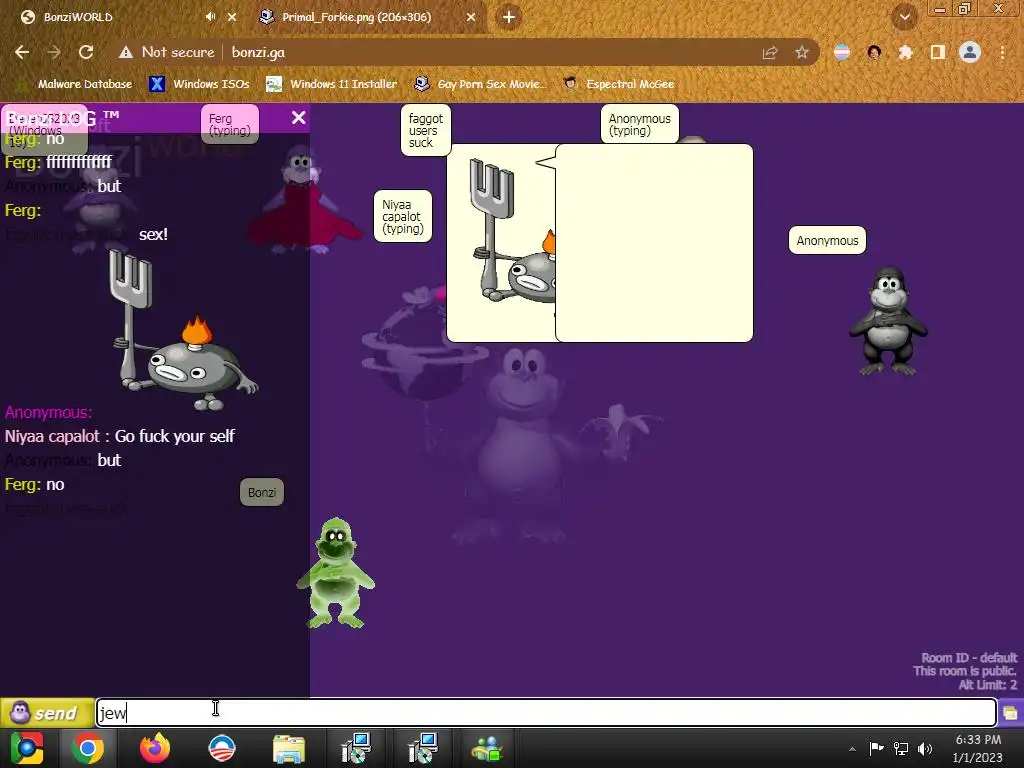This screenshot has width=1024, height=768.
Task: Open the Action Center flag icon
Action: 876,748
